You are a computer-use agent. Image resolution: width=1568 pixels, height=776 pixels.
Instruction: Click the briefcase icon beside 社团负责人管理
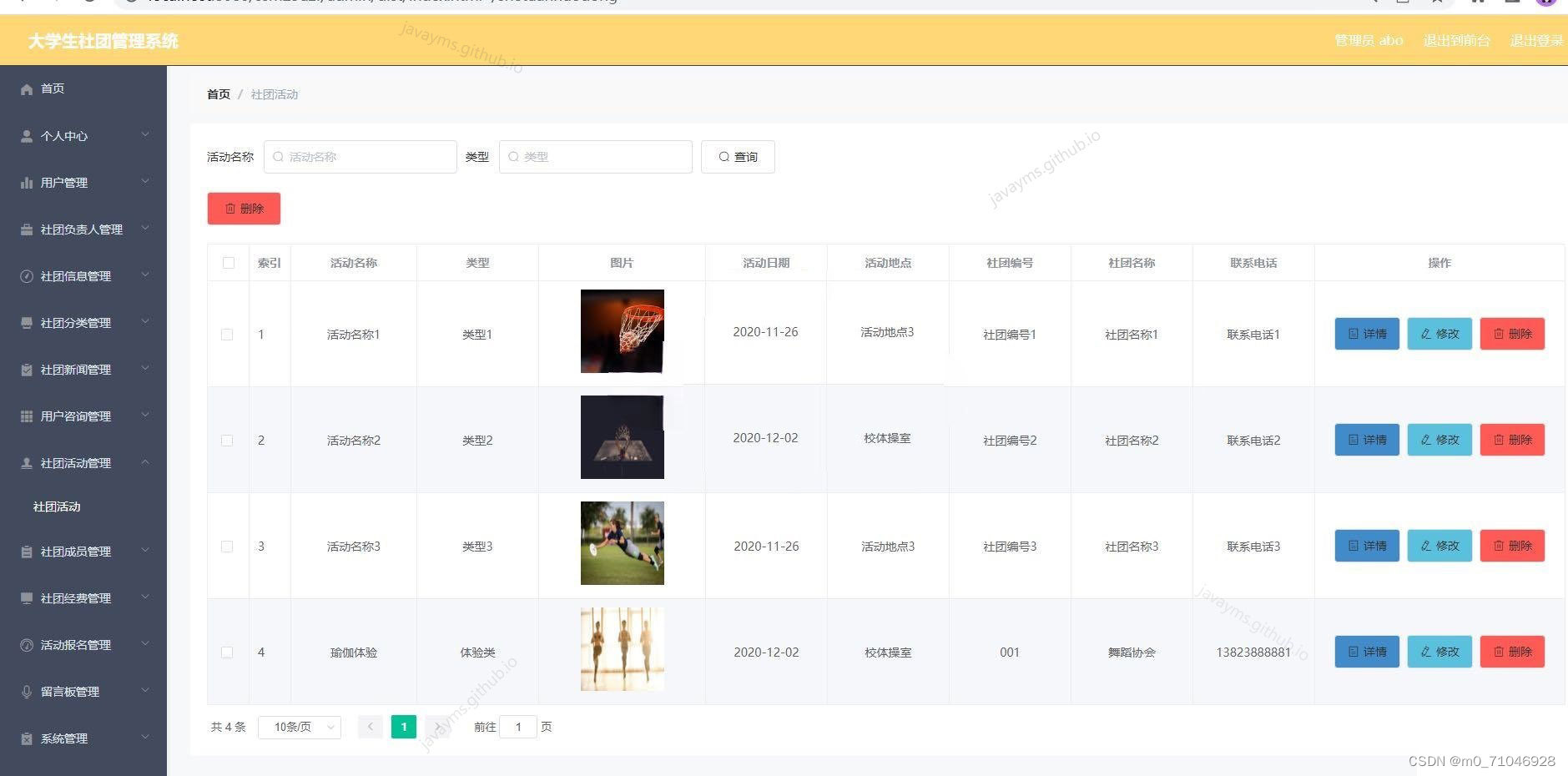tap(27, 229)
